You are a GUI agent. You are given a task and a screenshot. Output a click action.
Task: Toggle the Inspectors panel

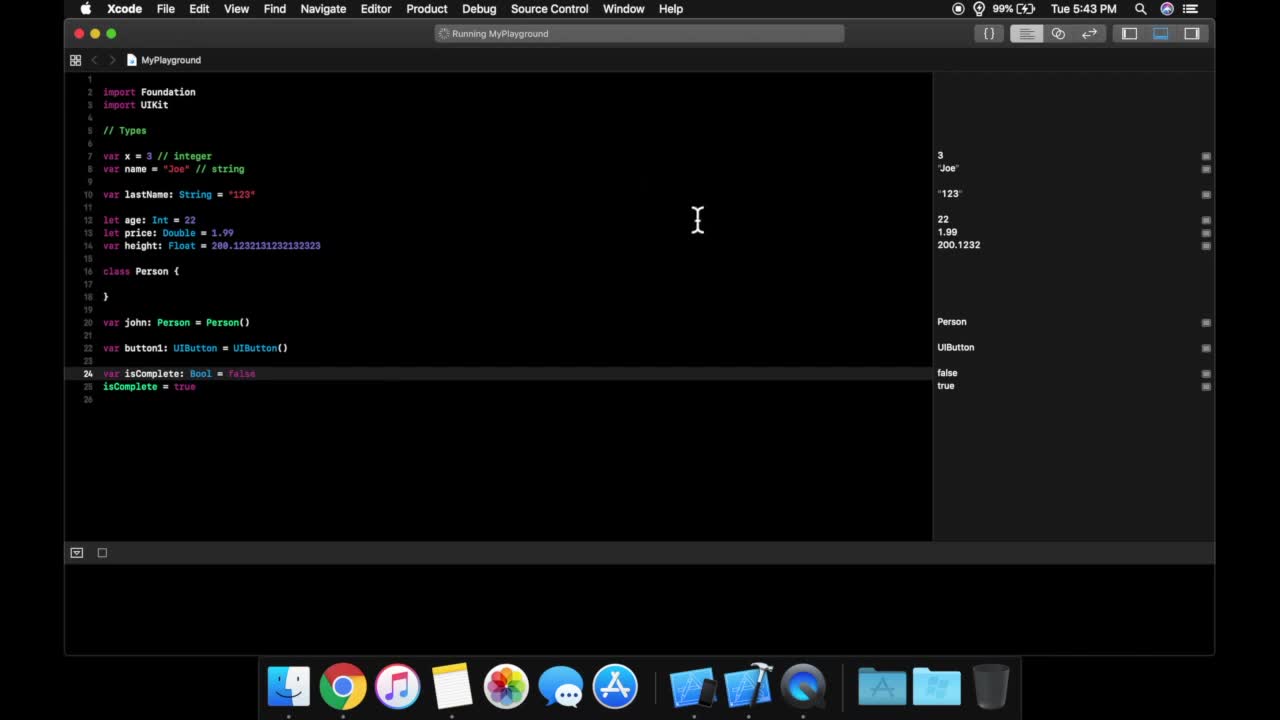(1191, 33)
